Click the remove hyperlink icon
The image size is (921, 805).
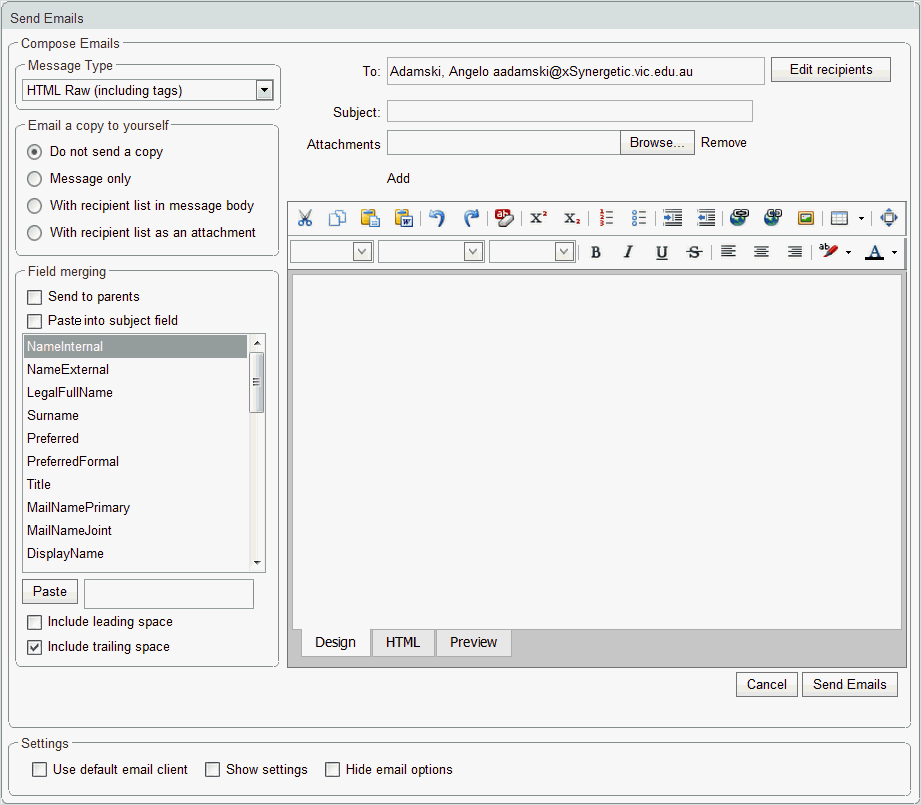click(772, 218)
